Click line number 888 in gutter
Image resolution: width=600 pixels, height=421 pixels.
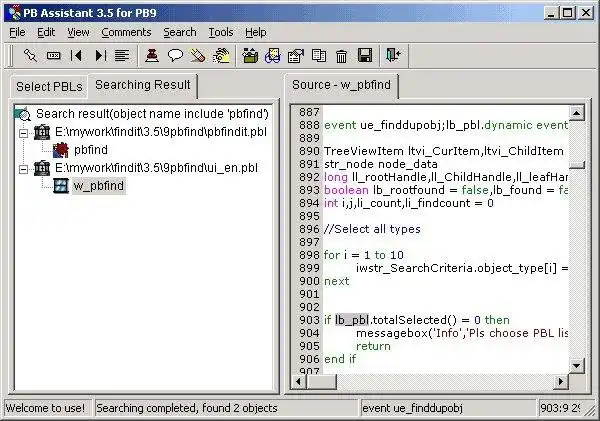pyautogui.click(x=309, y=126)
